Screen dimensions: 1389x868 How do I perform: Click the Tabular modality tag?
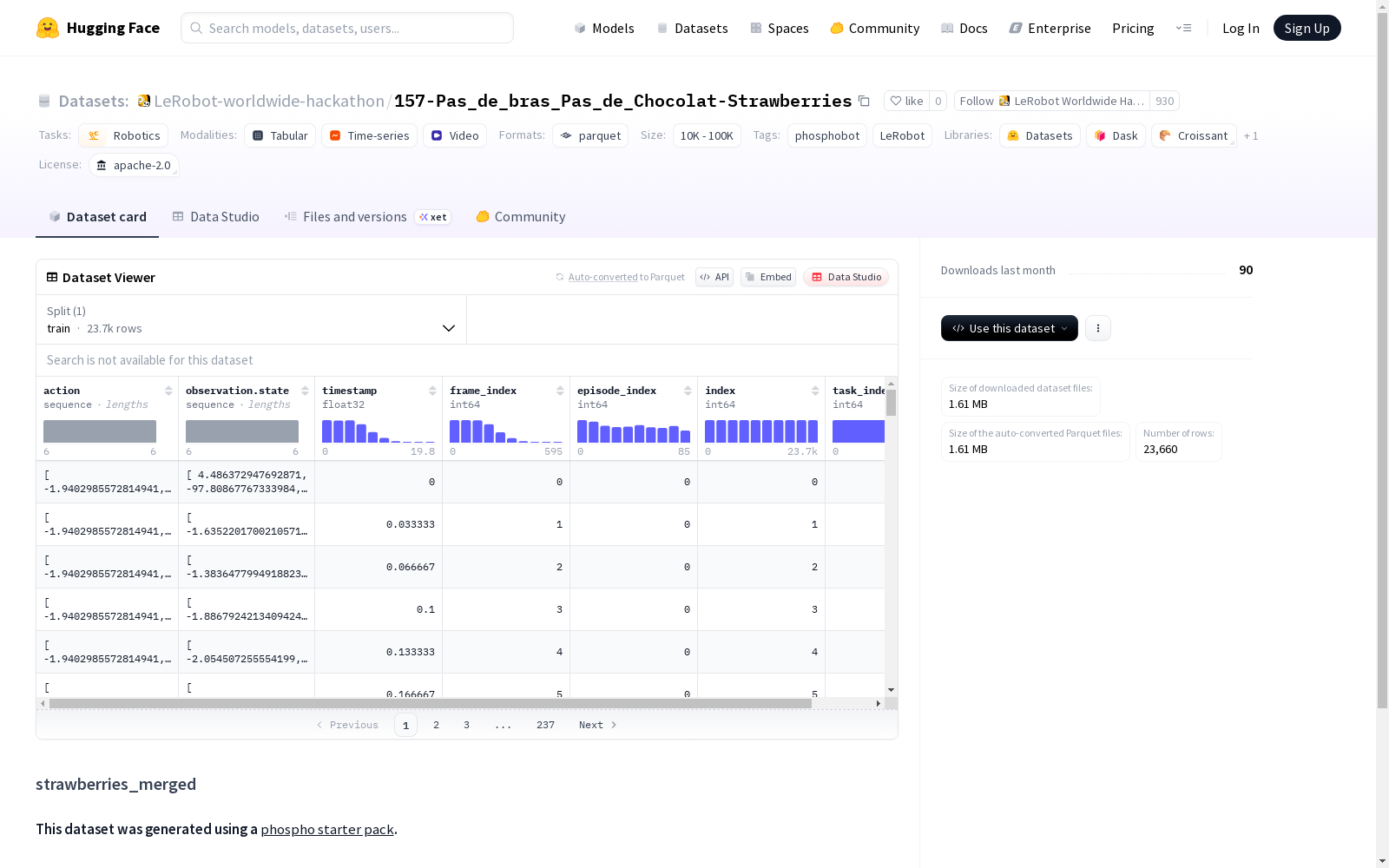(280, 135)
